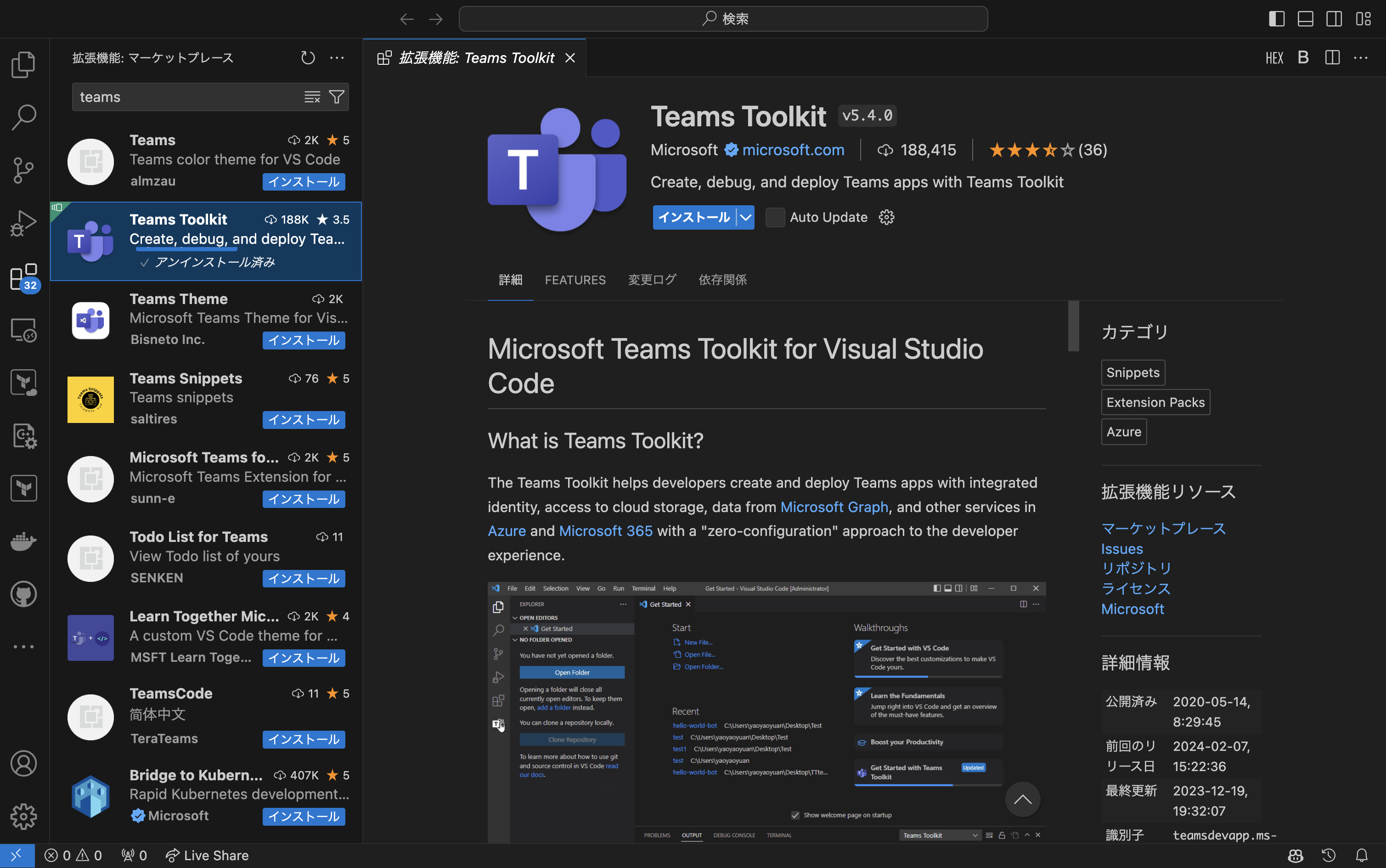
Task: Open notifications bell in status bar
Action: [x=1361, y=855]
